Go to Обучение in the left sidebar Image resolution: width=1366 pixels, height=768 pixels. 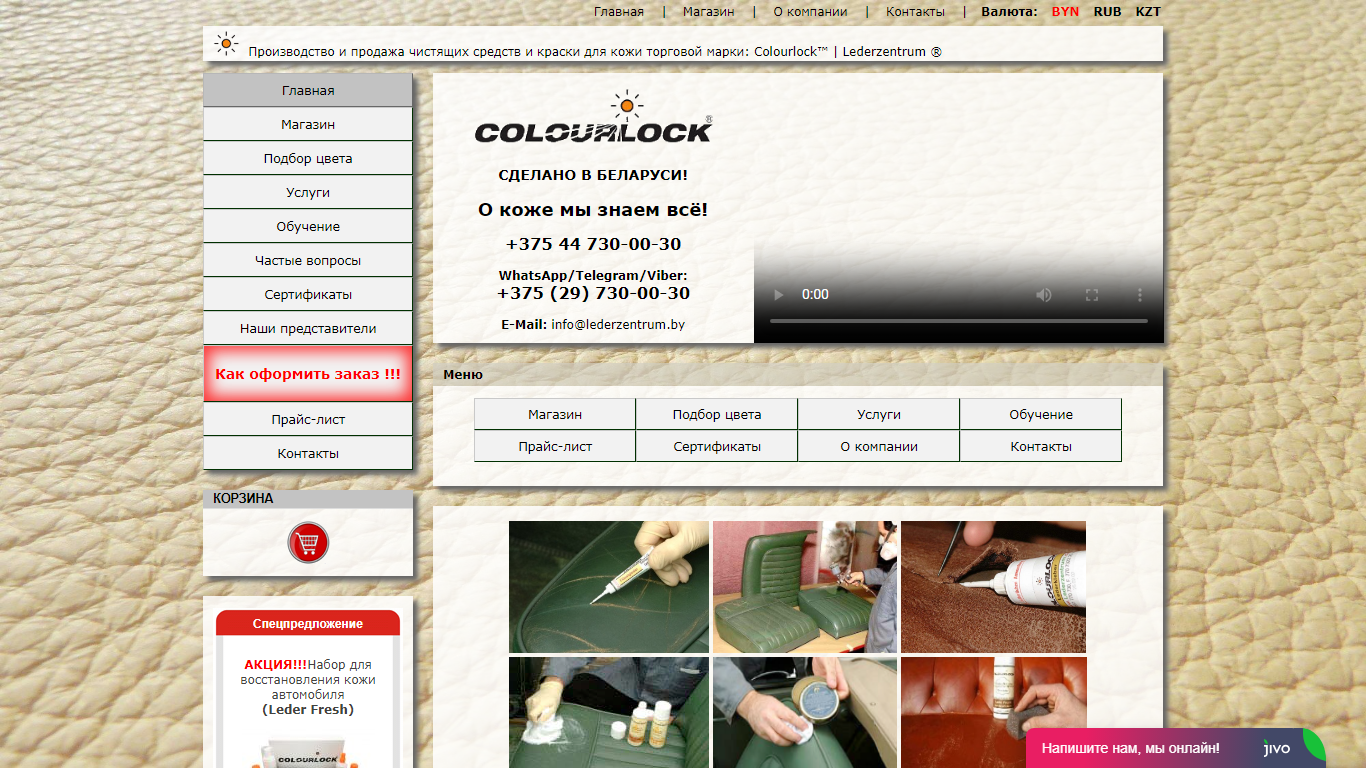(x=308, y=226)
